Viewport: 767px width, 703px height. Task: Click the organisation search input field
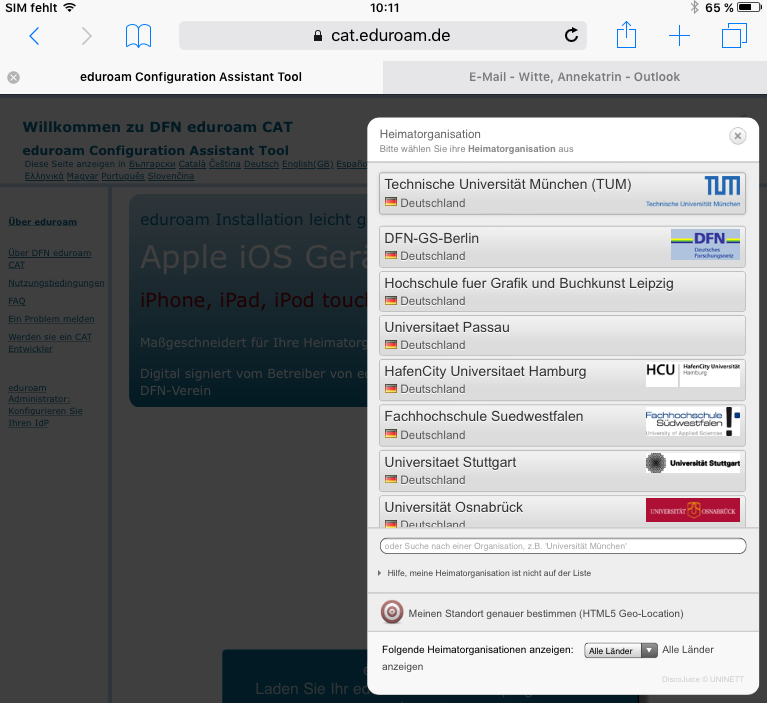563,546
